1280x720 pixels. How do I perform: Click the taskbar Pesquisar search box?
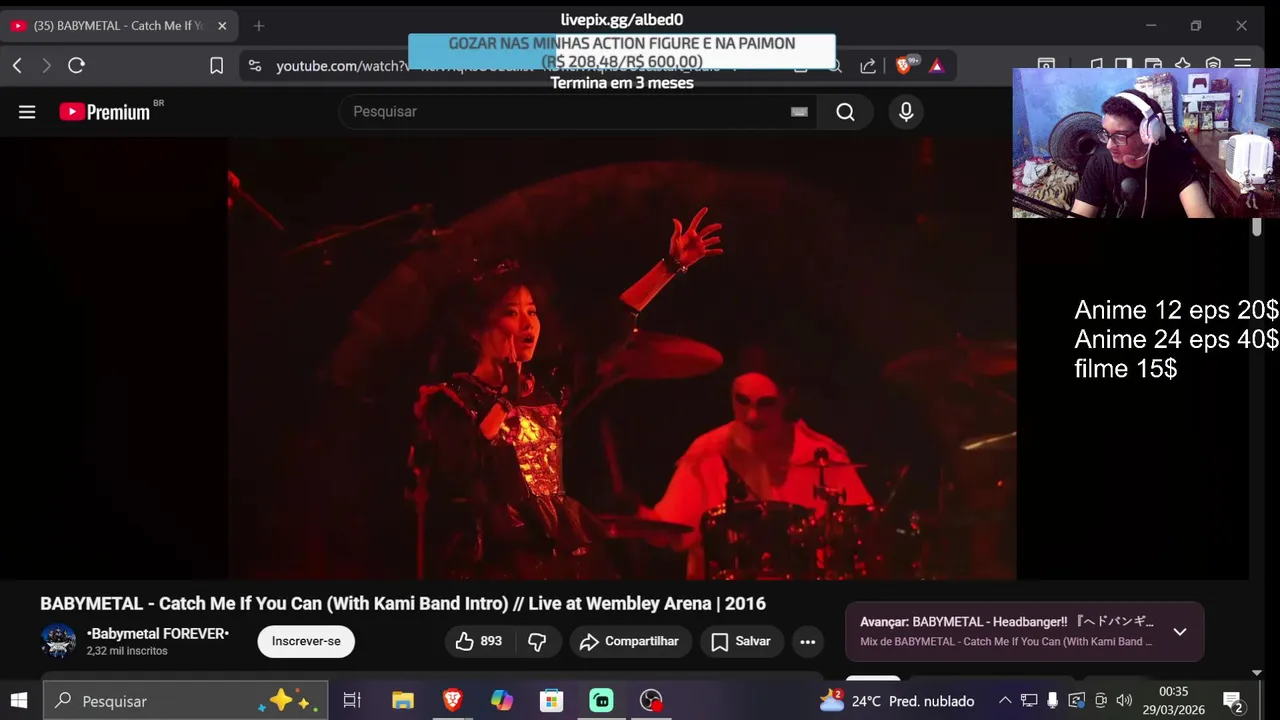[187, 701]
